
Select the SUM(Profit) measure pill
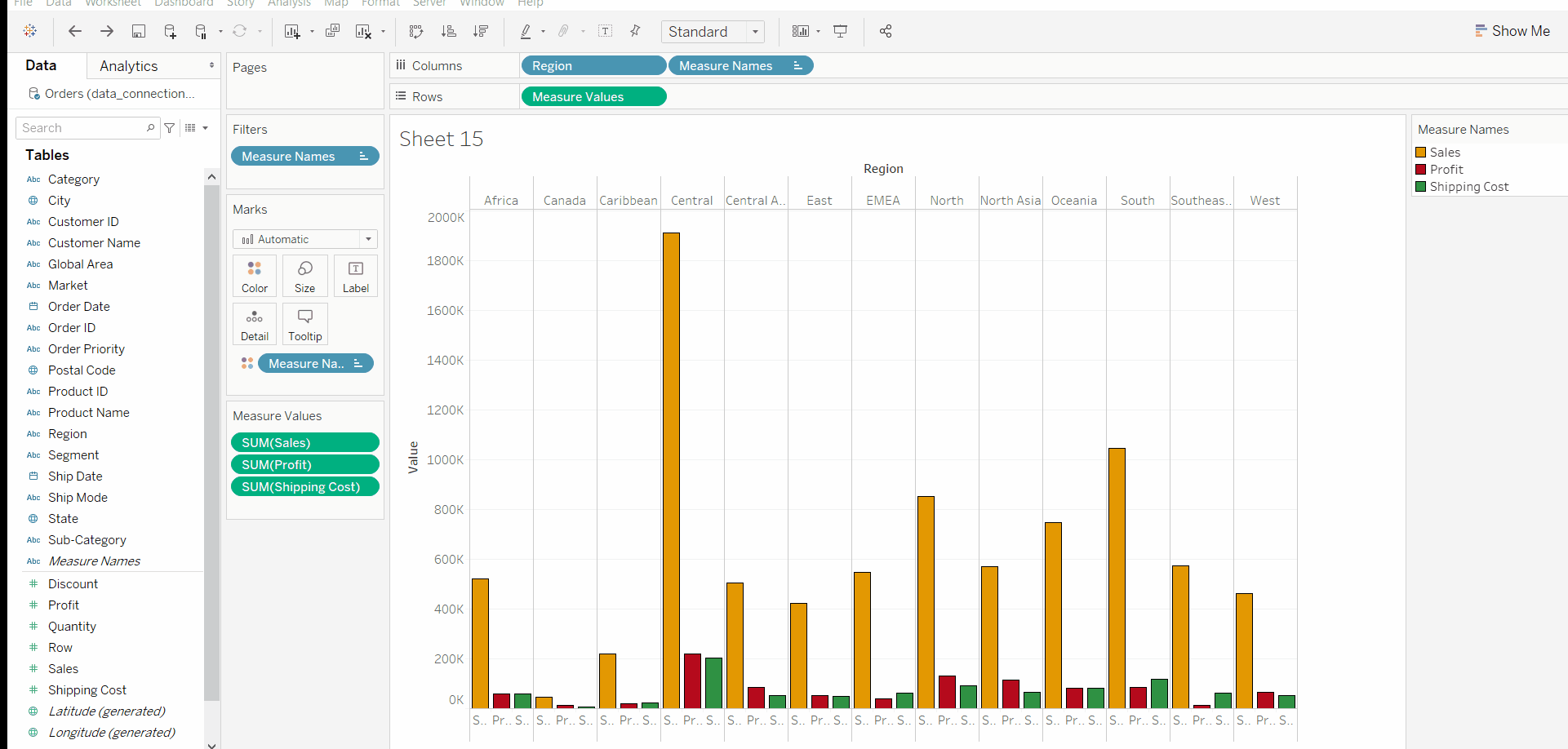point(304,465)
